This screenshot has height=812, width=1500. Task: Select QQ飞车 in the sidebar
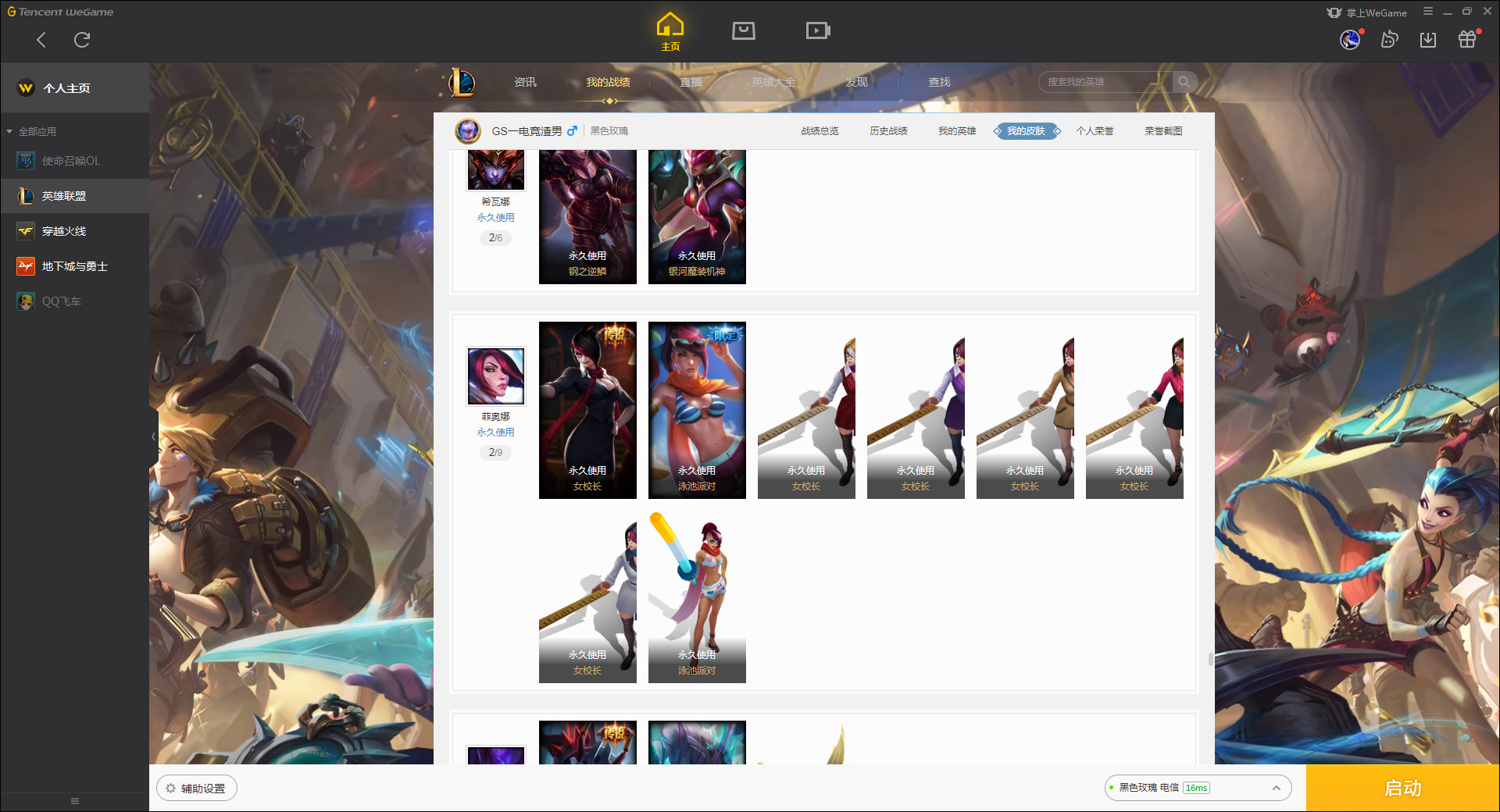coord(75,301)
